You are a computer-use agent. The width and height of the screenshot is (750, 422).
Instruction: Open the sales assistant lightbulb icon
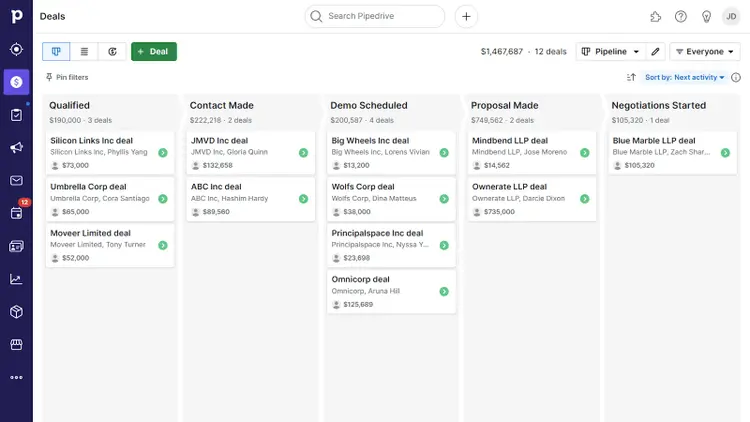(x=706, y=17)
